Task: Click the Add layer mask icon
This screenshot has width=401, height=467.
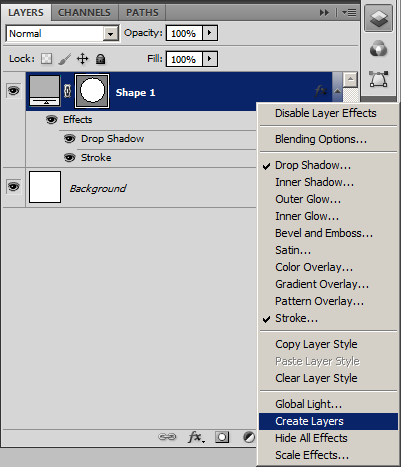Action: [x=222, y=437]
